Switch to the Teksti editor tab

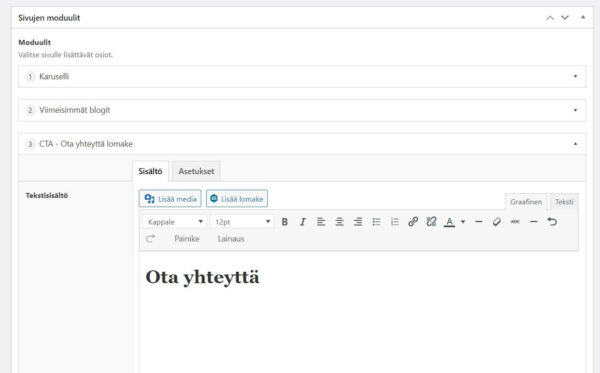pyautogui.click(x=564, y=202)
